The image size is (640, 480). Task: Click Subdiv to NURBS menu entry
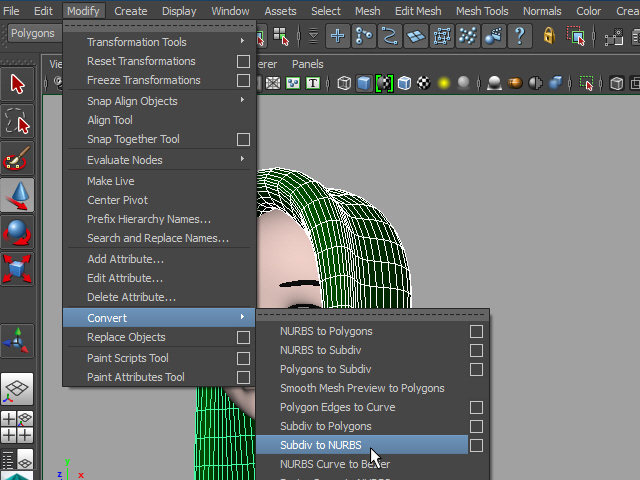(x=321, y=445)
